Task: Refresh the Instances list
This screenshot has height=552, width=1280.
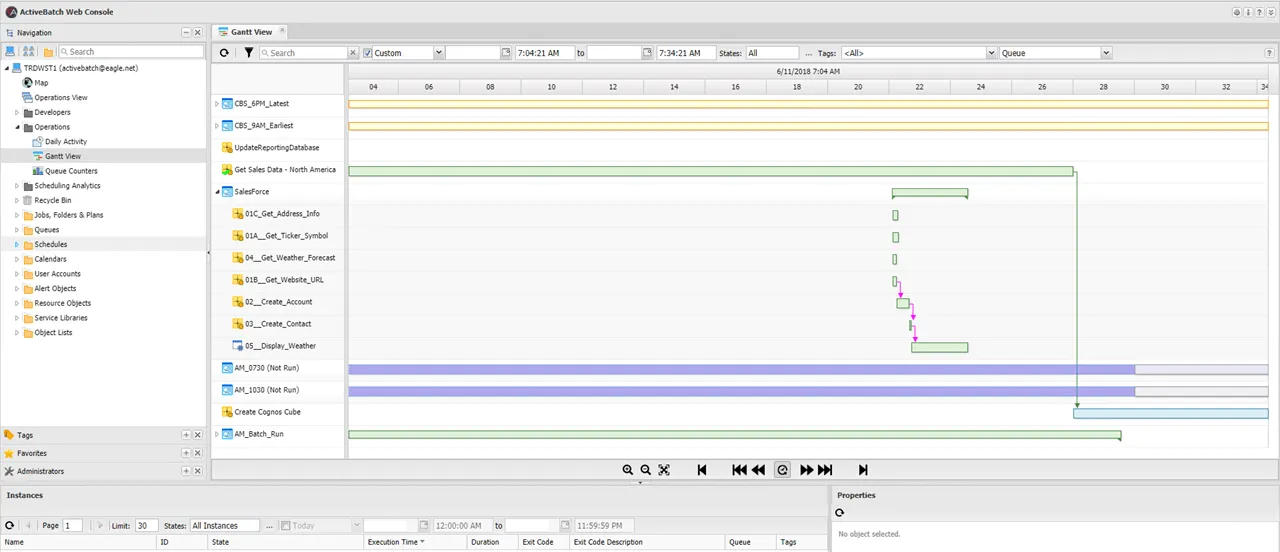Action: pos(9,525)
